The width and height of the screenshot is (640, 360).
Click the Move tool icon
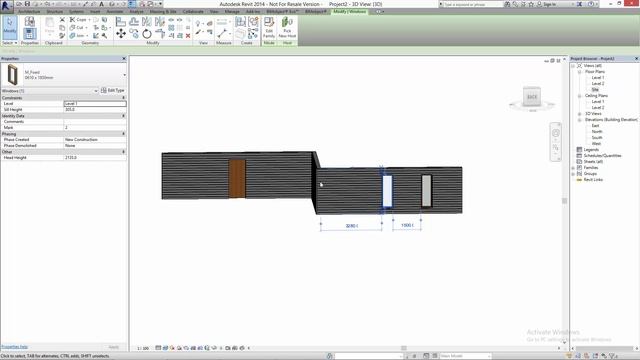(121, 33)
